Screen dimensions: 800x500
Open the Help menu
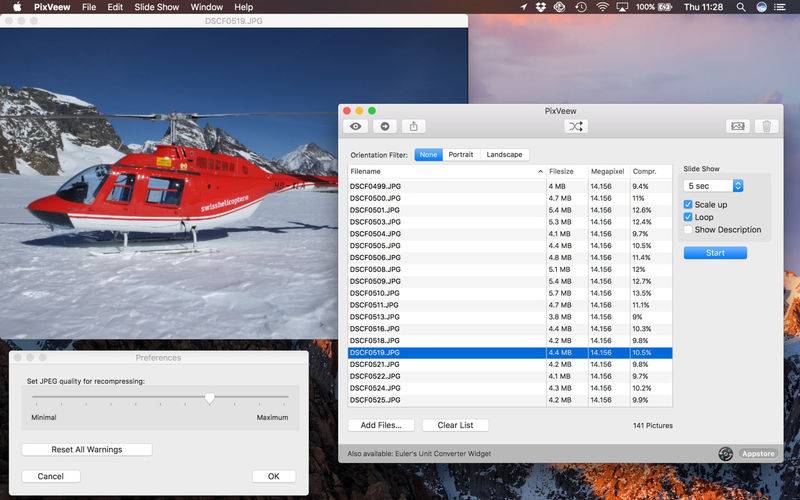[x=243, y=7]
